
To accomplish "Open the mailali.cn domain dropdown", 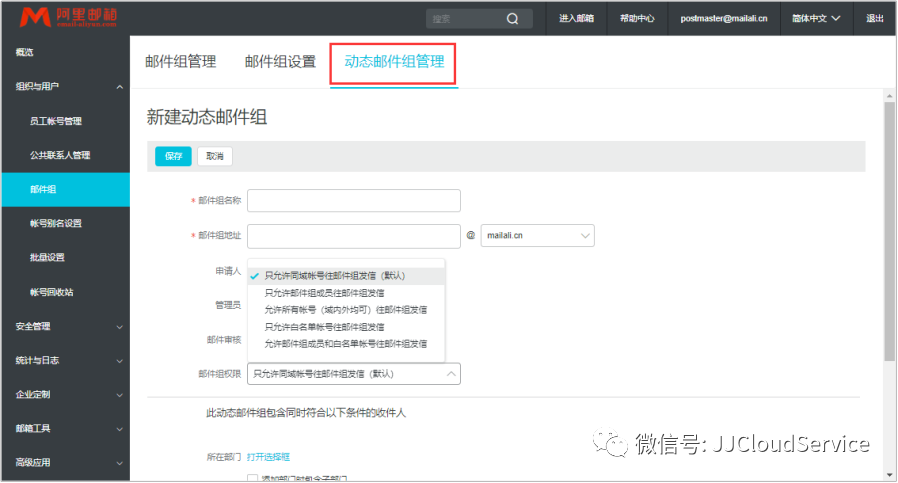I will pyautogui.click(x=537, y=235).
